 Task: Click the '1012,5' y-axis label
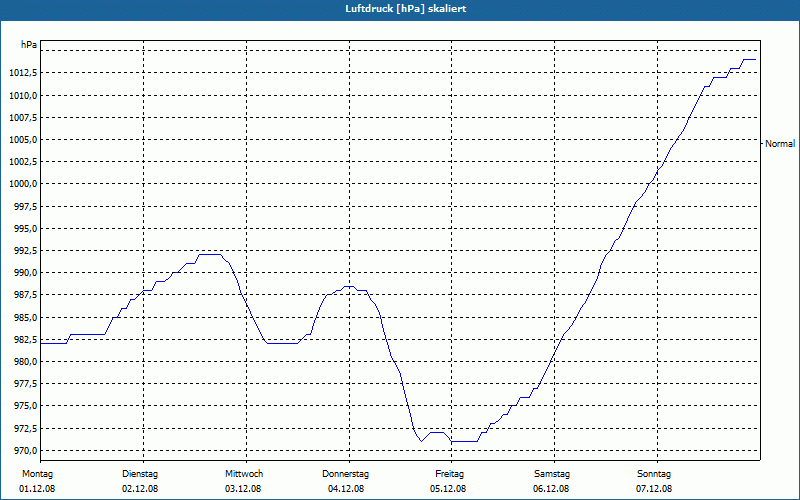[23, 73]
